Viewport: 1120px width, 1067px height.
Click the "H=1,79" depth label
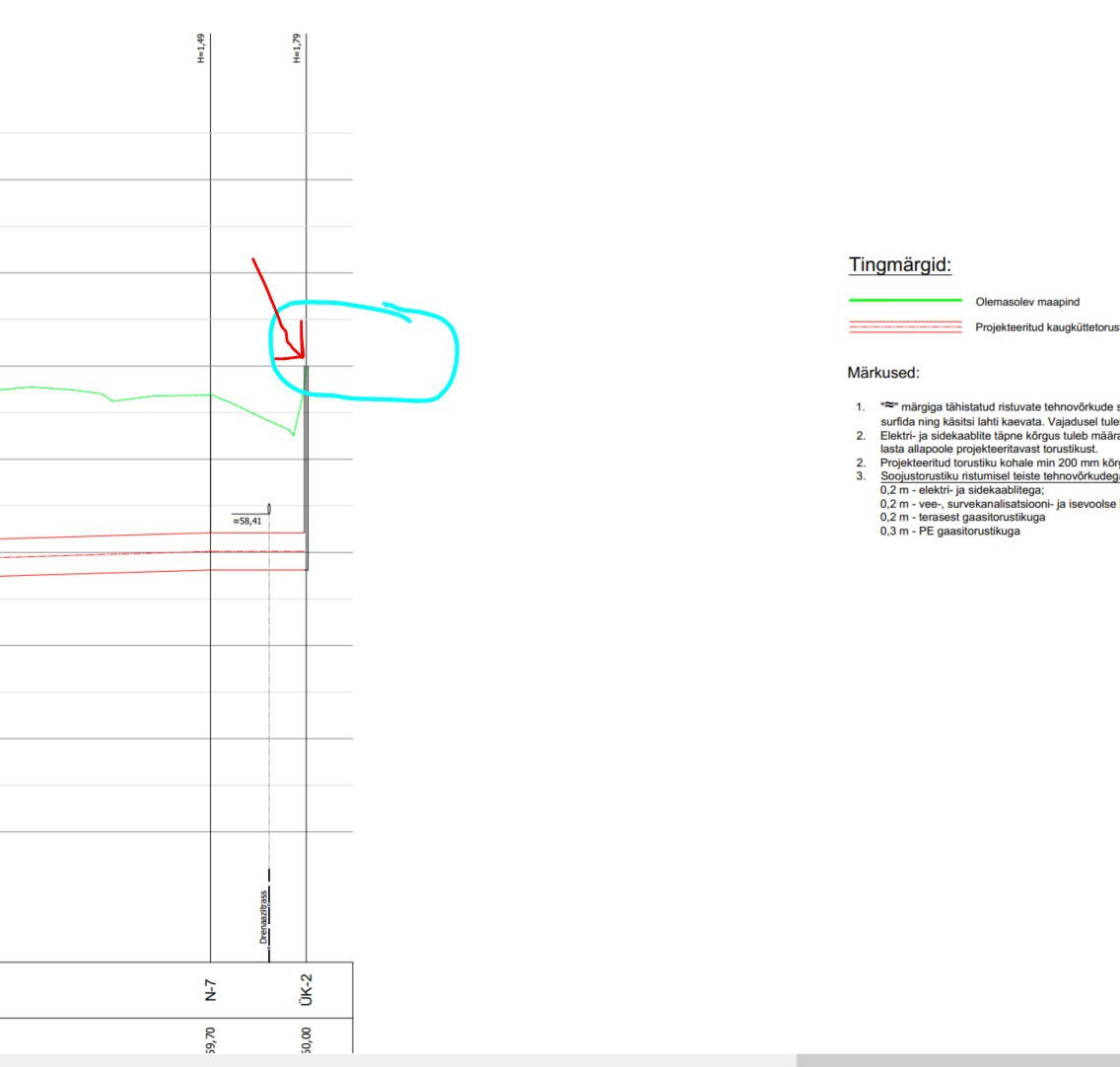point(297,48)
